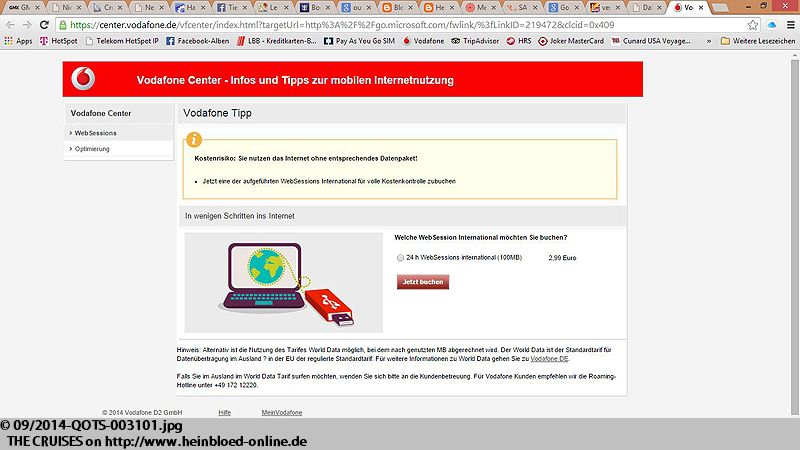Switch to the 'Da' browser tab
Screen dimensions: 800x450
(x=645, y=8)
